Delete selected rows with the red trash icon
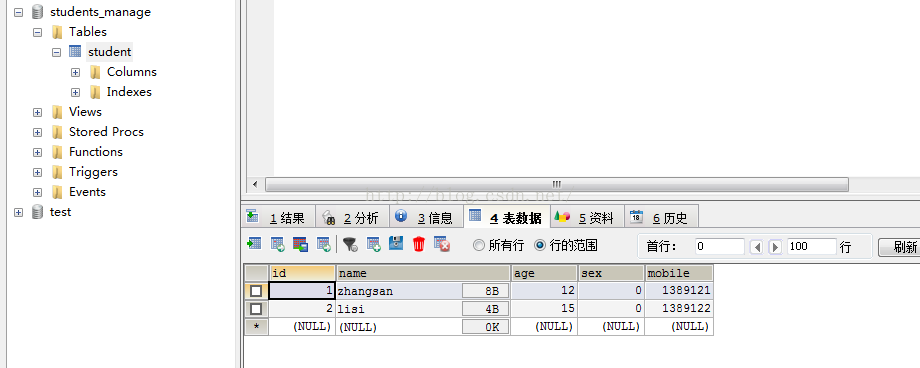This screenshot has width=920, height=368. [x=418, y=244]
